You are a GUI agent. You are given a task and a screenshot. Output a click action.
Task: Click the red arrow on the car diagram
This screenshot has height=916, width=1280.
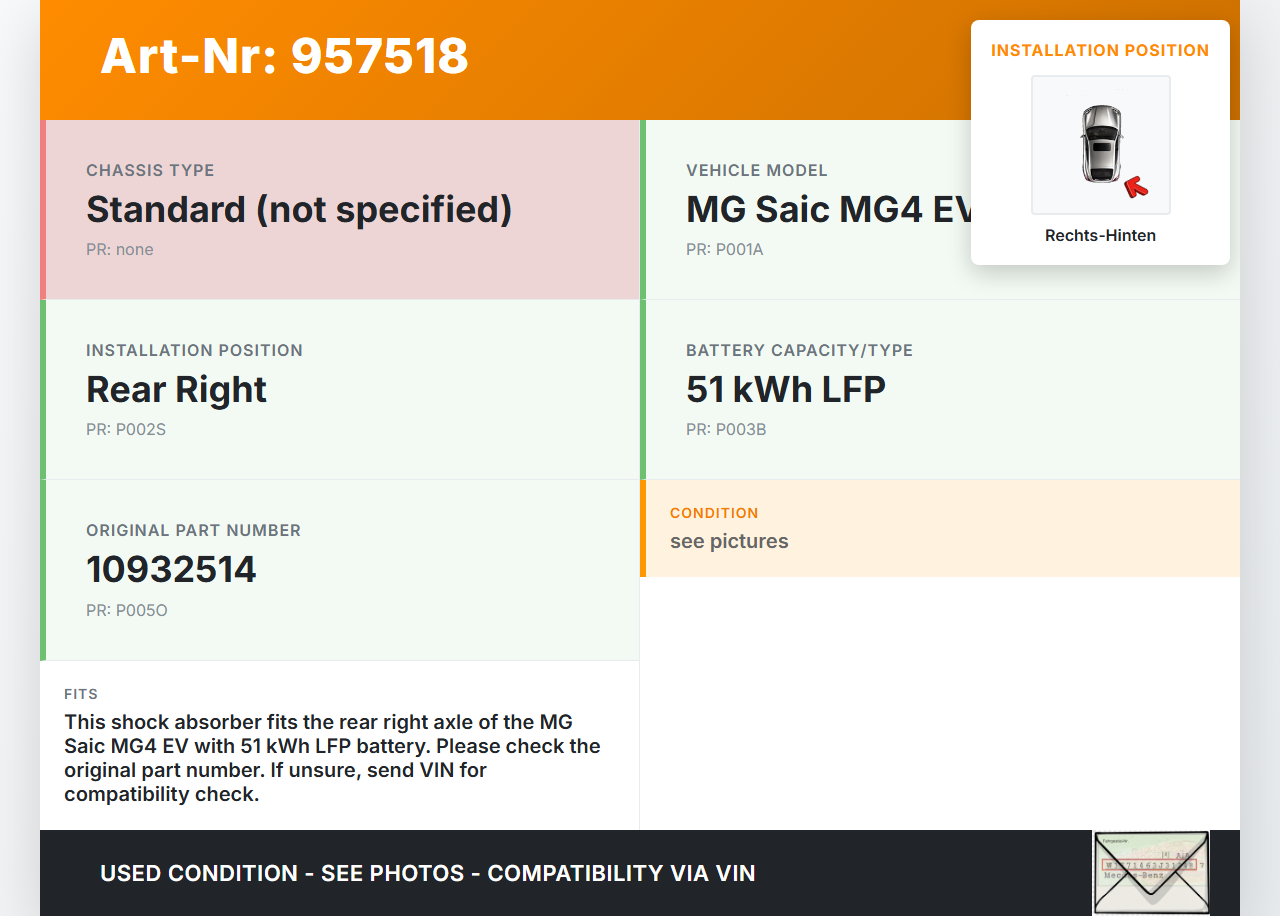point(1135,187)
